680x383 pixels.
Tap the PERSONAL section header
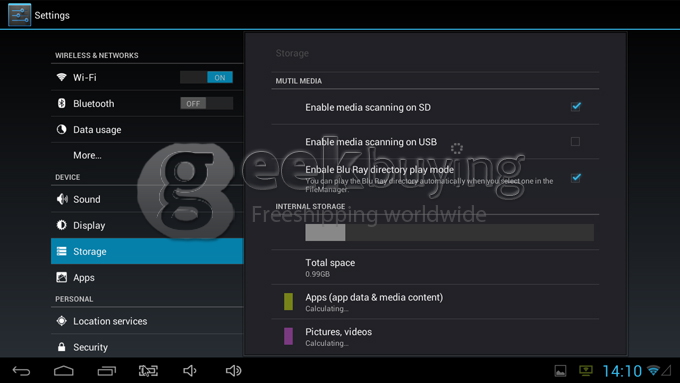click(74, 299)
